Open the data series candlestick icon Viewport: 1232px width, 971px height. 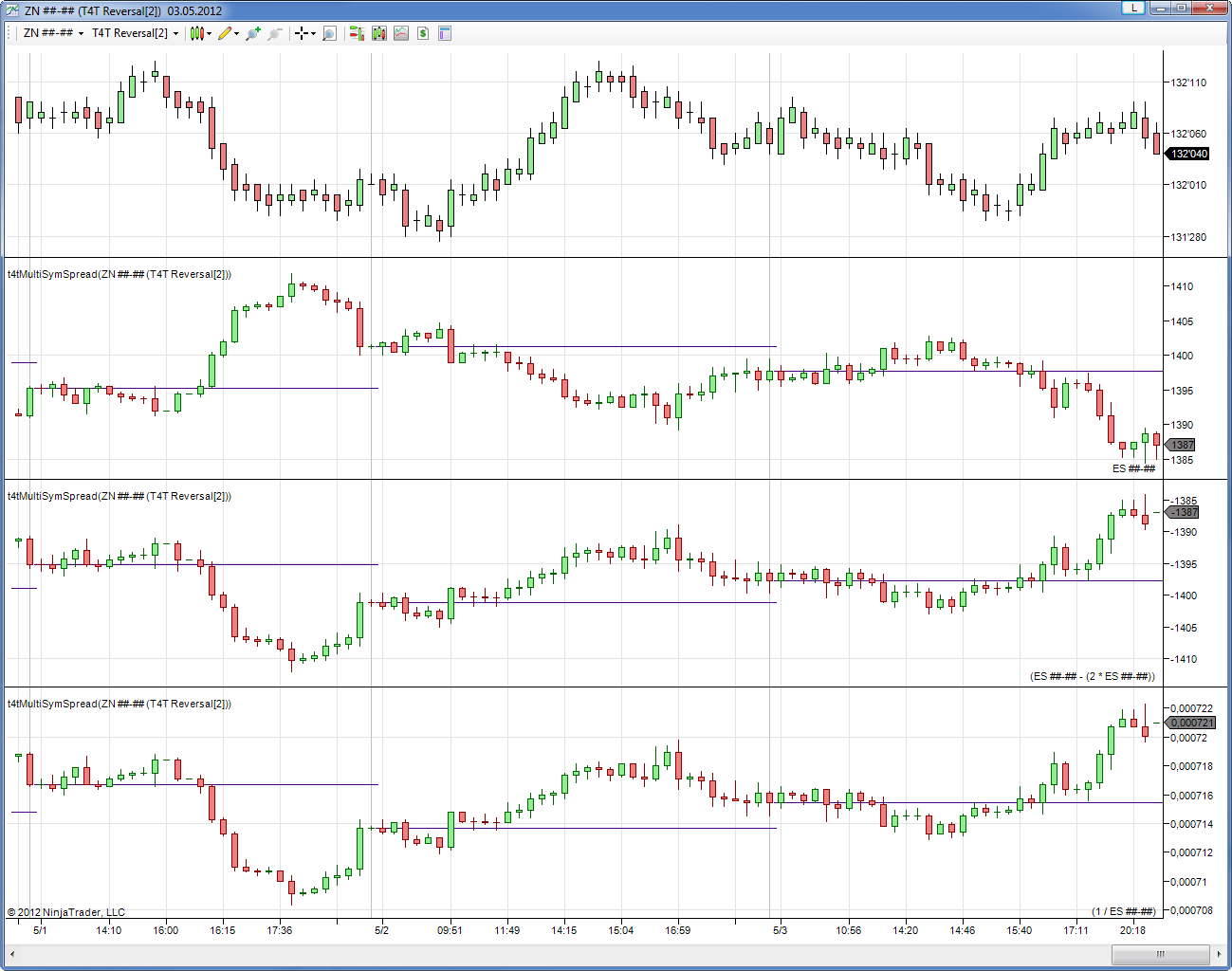pyautogui.click(x=379, y=33)
